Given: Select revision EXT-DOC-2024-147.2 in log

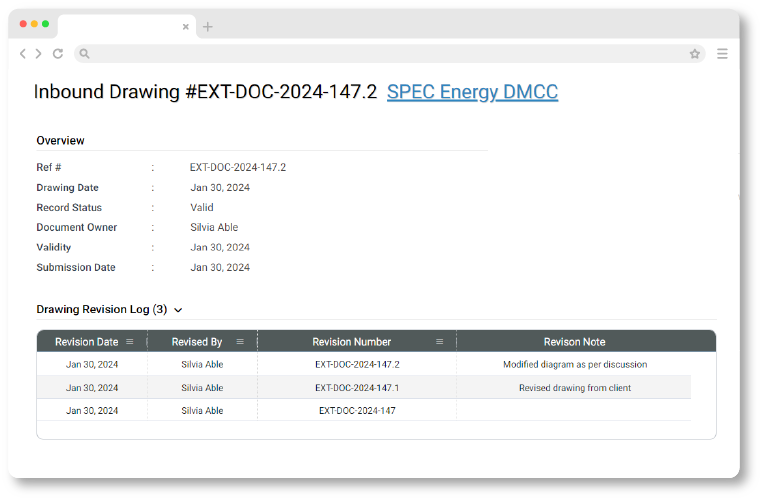Looking at the screenshot, I should click(357, 365).
